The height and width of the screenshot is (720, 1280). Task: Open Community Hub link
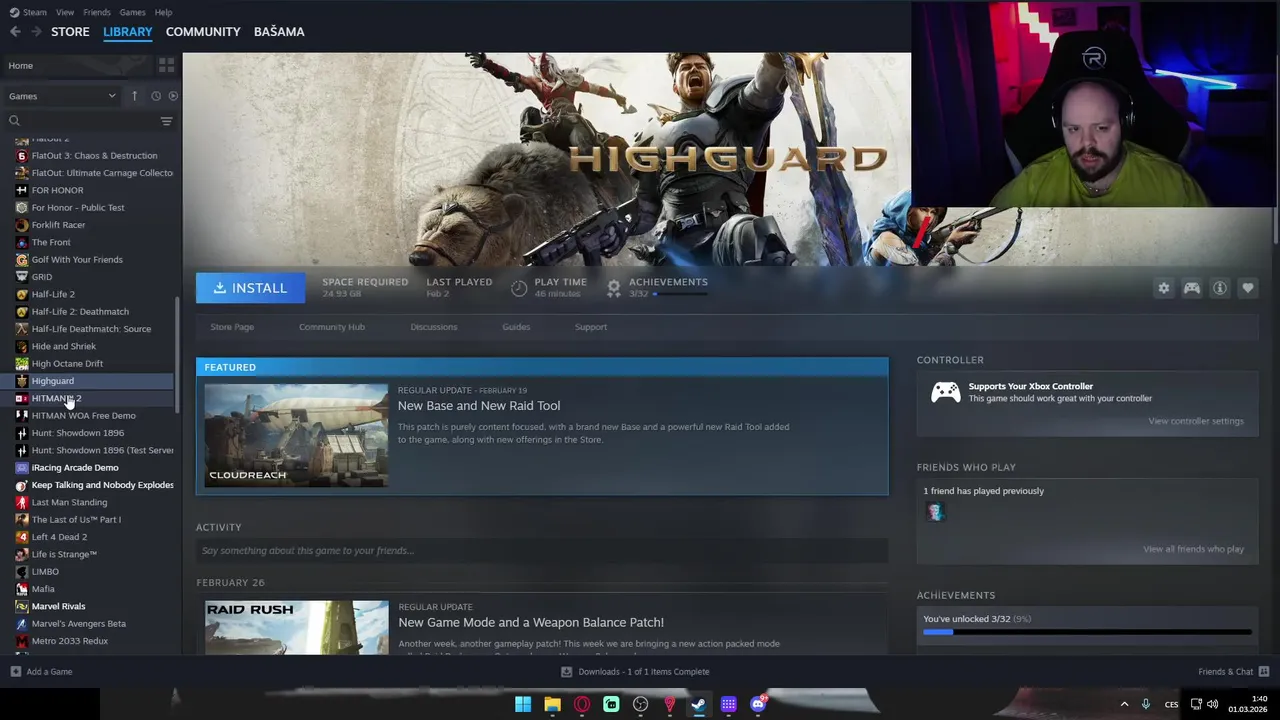[x=332, y=327]
